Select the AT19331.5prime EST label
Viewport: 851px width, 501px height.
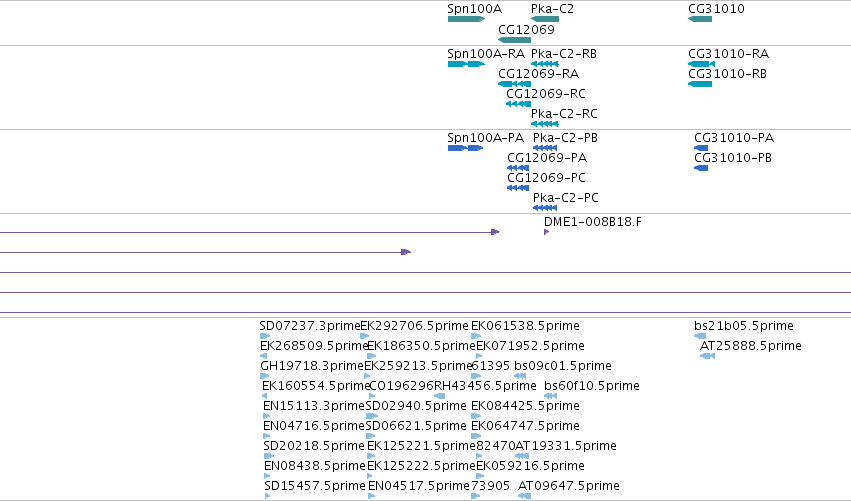(x=566, y=446)
